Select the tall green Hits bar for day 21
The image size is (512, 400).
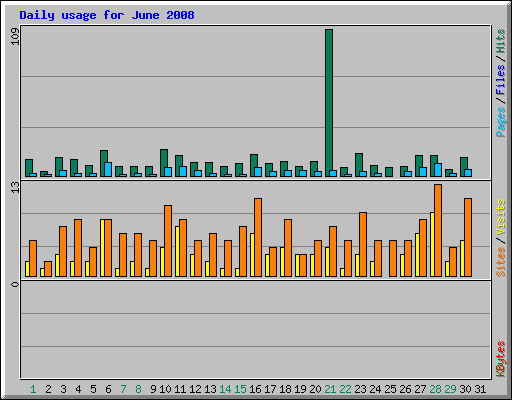[329, 103]
